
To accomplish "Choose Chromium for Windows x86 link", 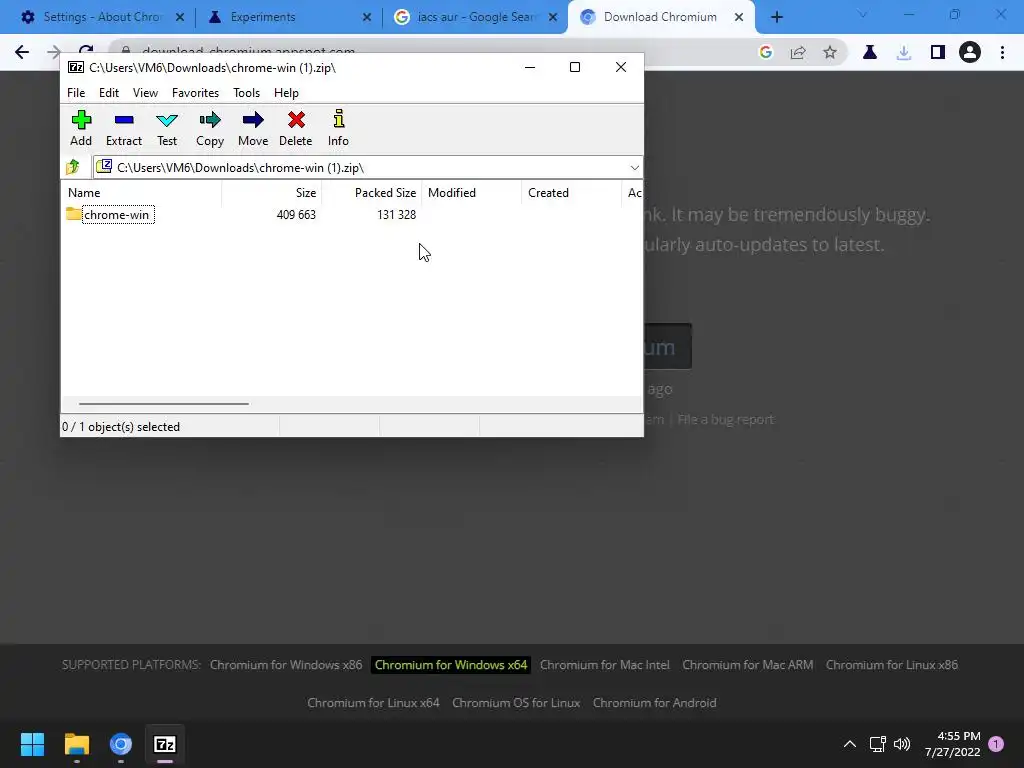I will [286, 665].
